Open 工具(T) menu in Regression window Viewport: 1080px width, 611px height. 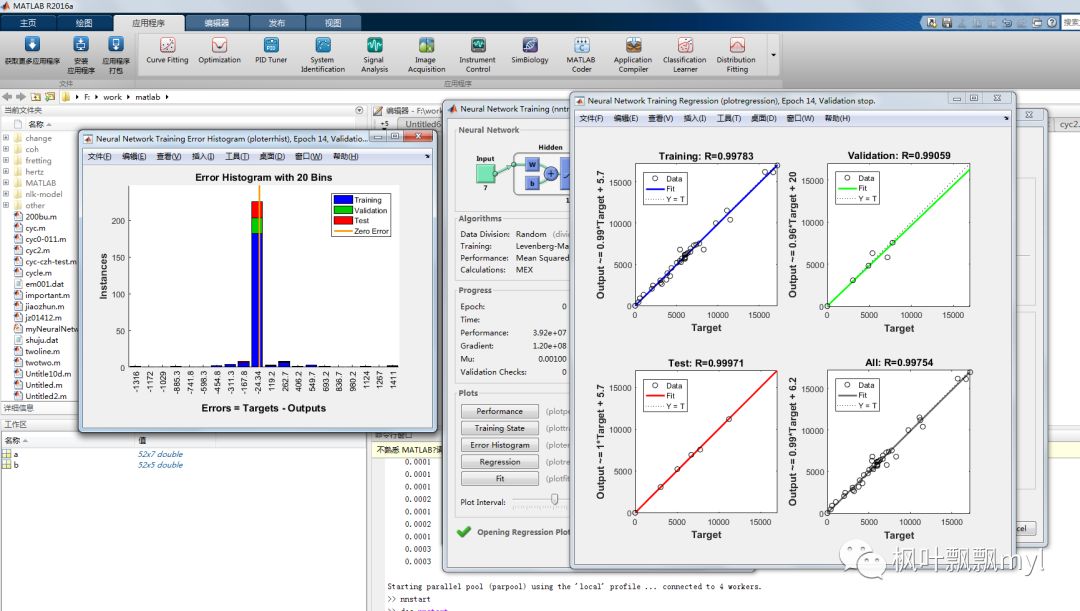(x=729, y=118)
